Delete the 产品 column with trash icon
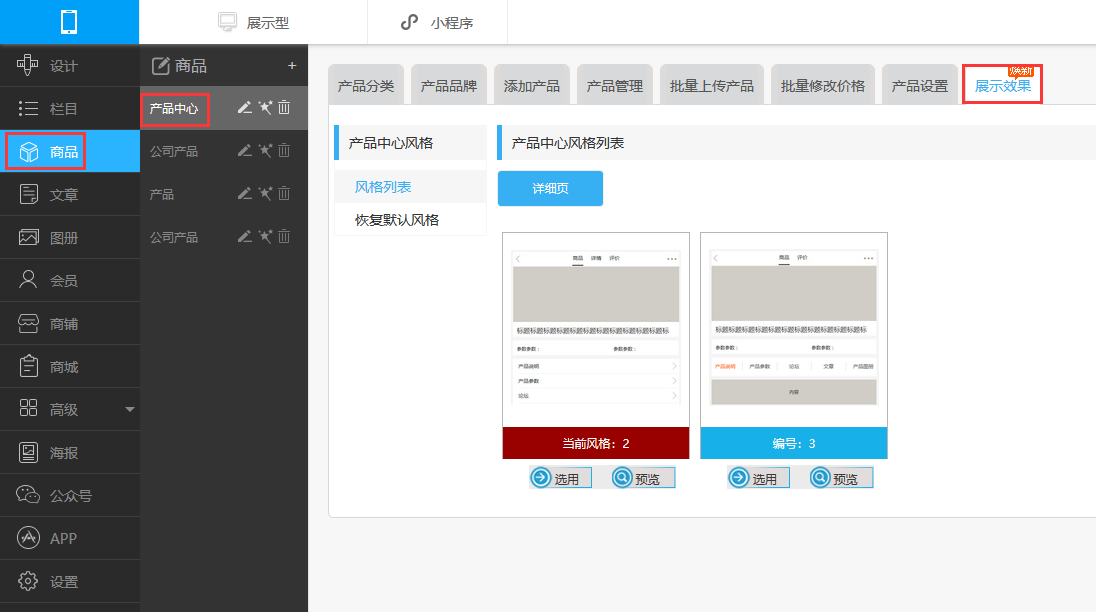 [x=284, y=194]
